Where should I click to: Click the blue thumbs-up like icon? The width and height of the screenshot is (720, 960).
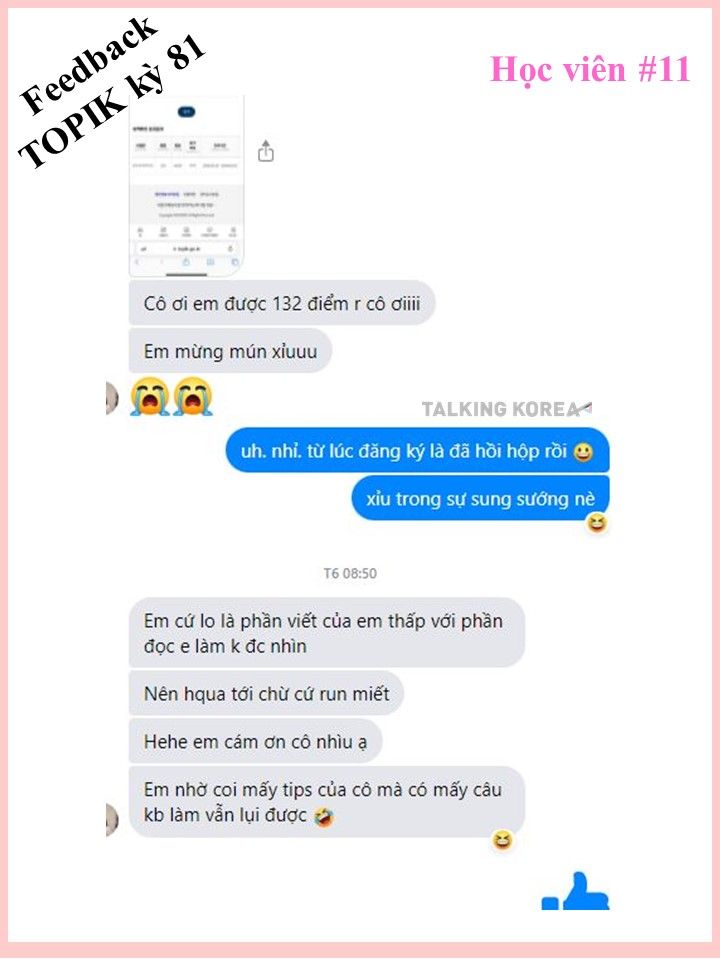[576, 891]
